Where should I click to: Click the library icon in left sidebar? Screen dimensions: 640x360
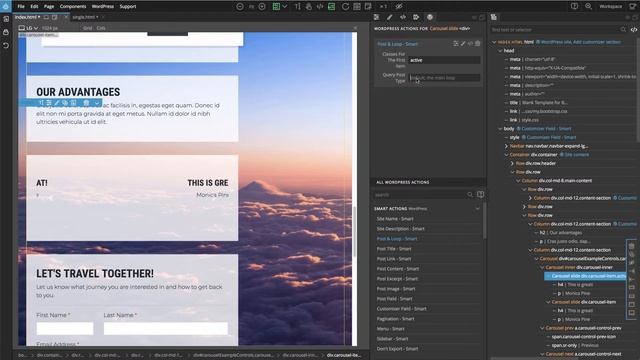pyautogui.click(x=6, y=32)
